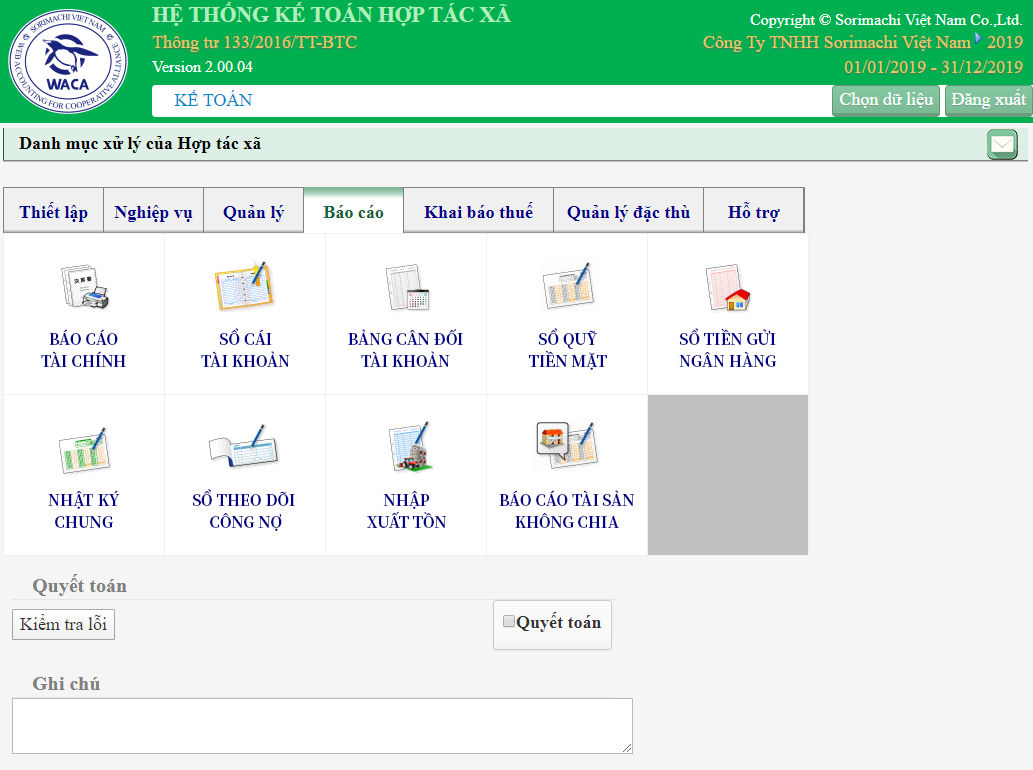Click inside the Ghi chú notes textarea
This screenshot has width=1033, height=770.
click(x=322, y=726)
